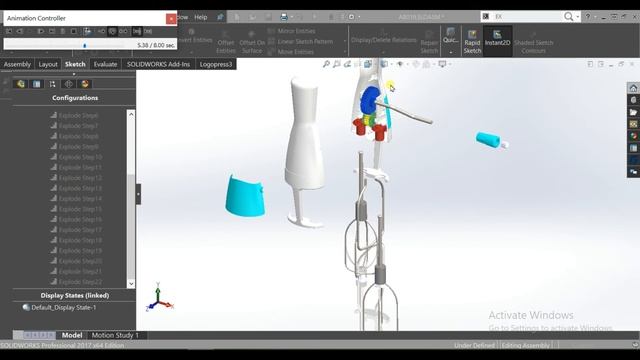Save the animation from Animation Controller

pos(87,31)
